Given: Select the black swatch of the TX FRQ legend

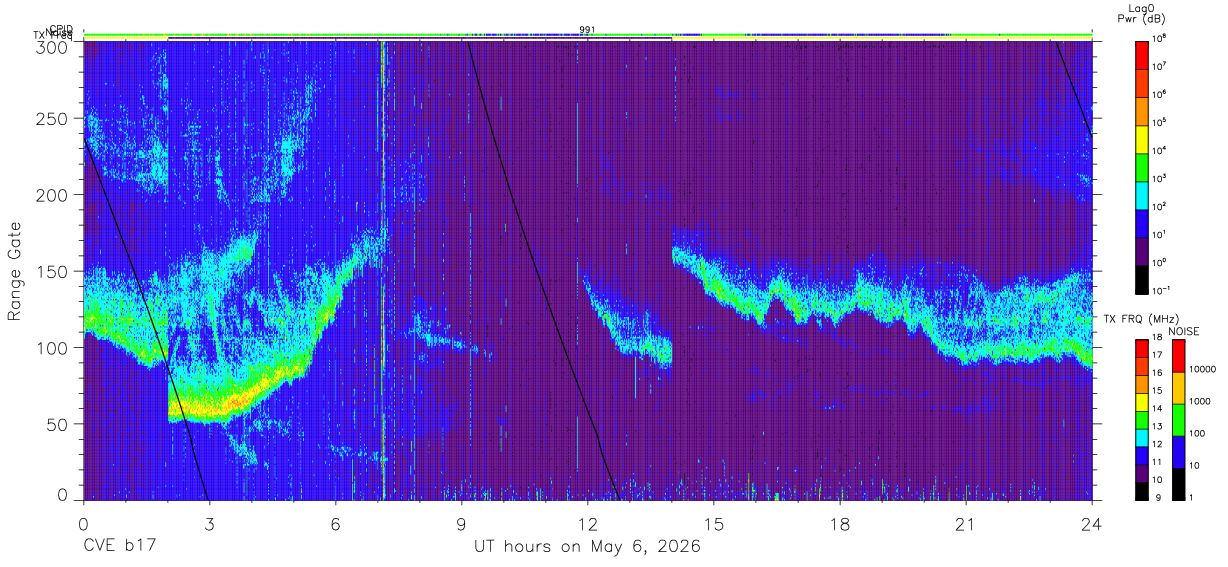Looking at the screenshot, I should [x=1141, y=491].
